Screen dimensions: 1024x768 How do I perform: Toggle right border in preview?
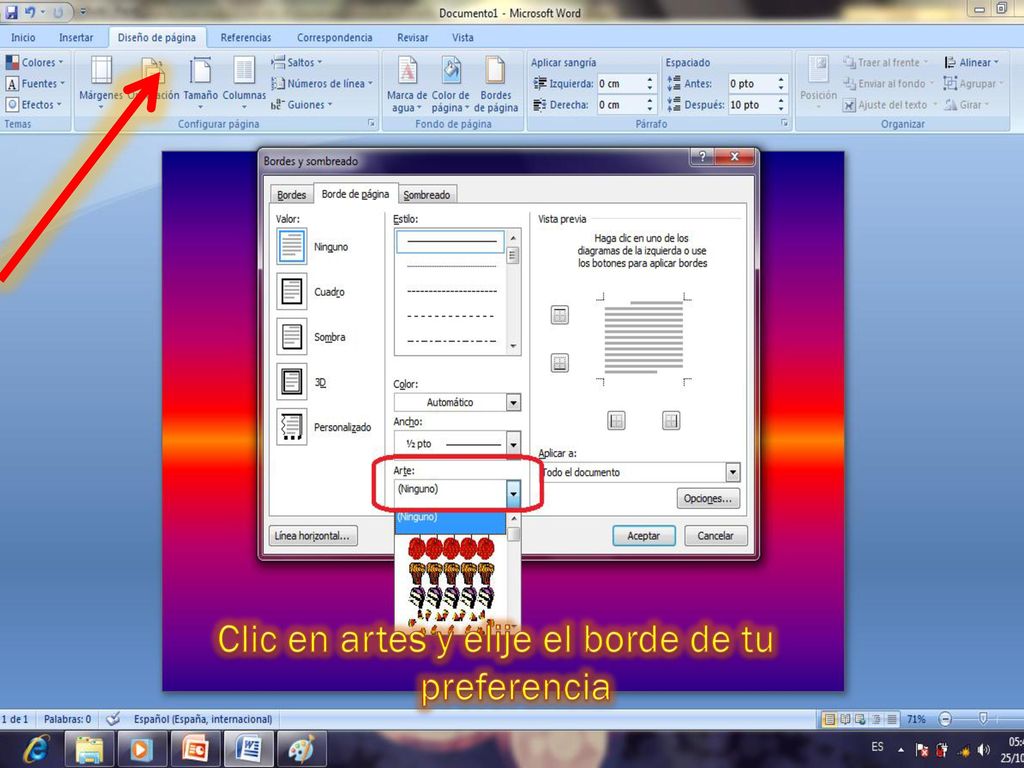point(671,421)
